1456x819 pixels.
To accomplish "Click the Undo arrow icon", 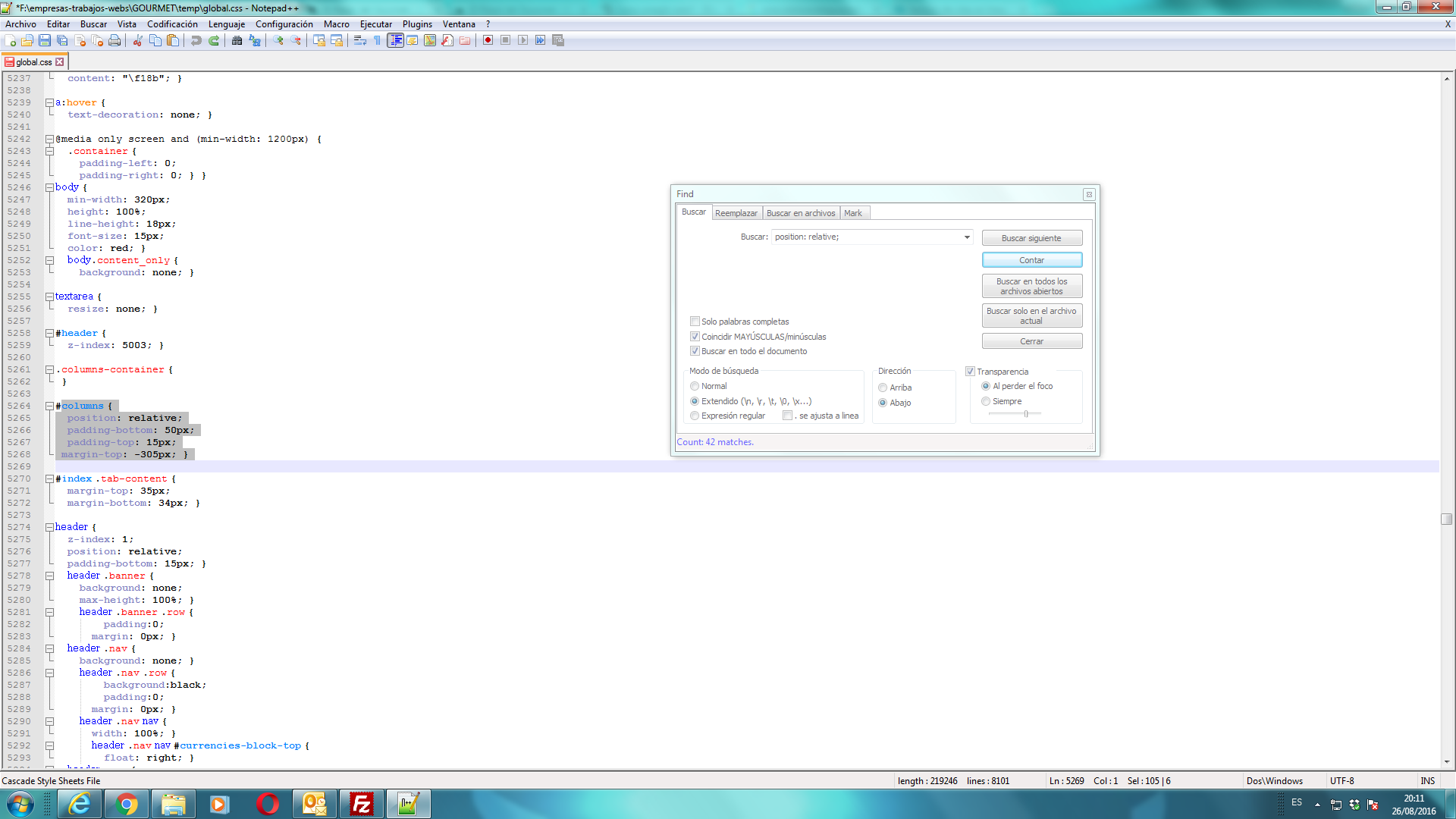I will (196, 40).
